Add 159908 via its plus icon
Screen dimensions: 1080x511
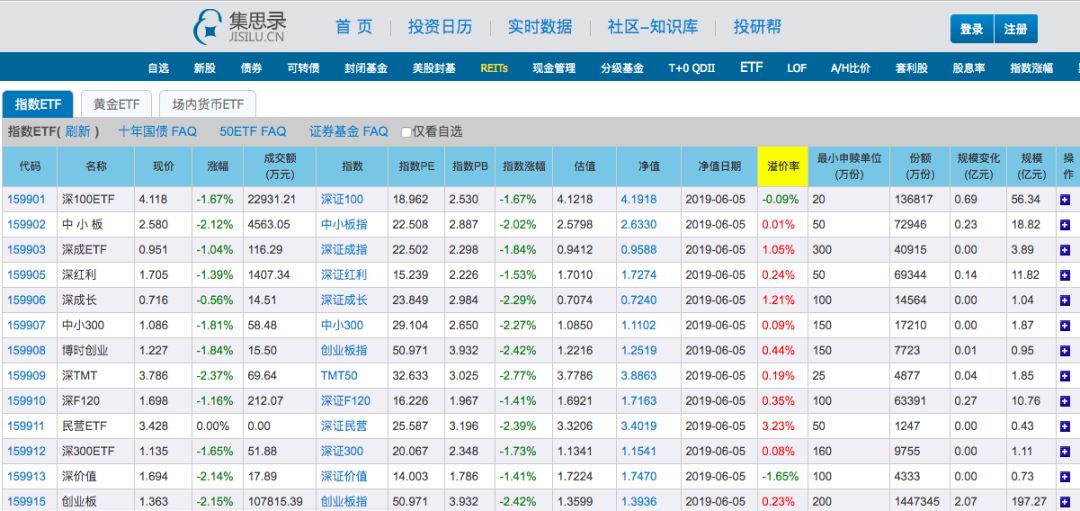pyautogui.click(x=1065, y=351)
